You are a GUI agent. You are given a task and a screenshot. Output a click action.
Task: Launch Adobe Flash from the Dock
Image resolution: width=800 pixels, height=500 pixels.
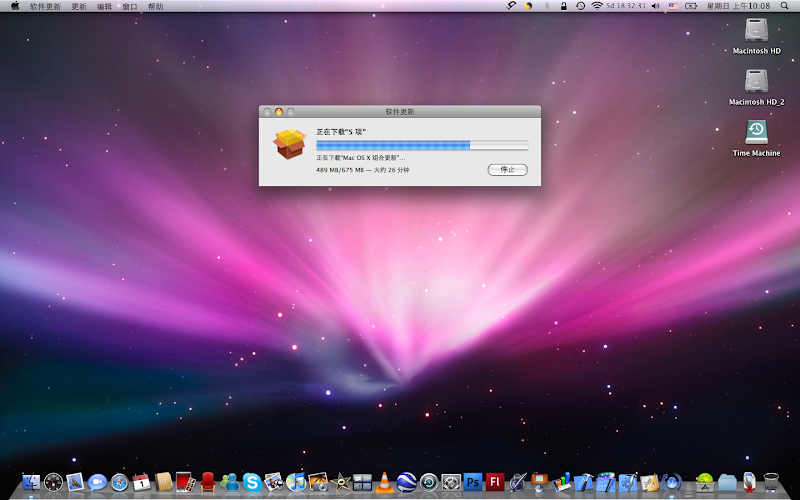click(495, 482)
